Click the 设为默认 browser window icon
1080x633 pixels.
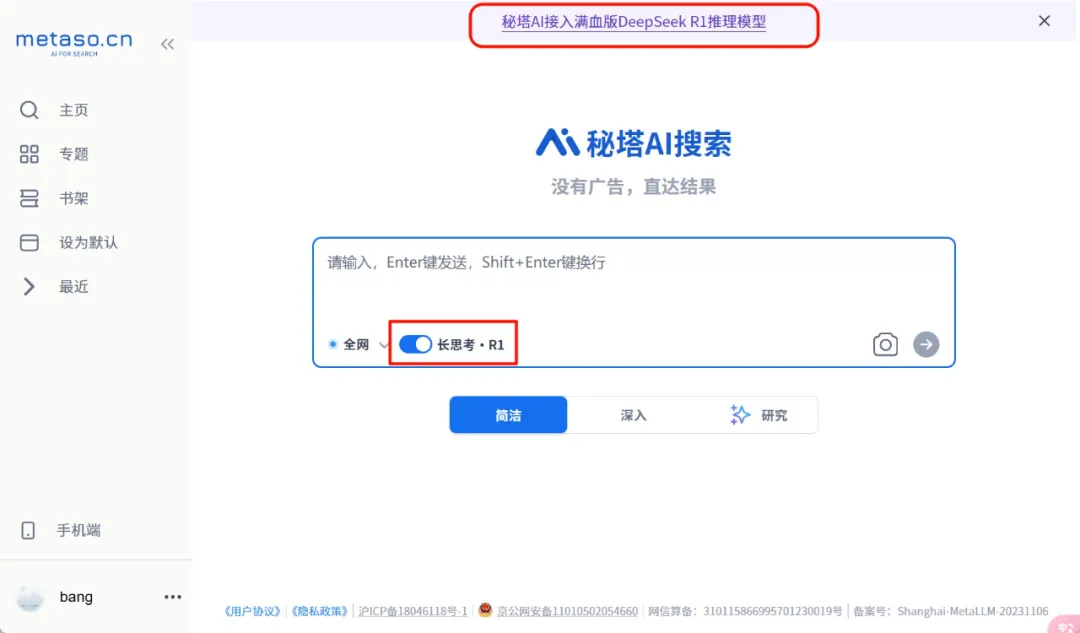(x=29, y=242)
